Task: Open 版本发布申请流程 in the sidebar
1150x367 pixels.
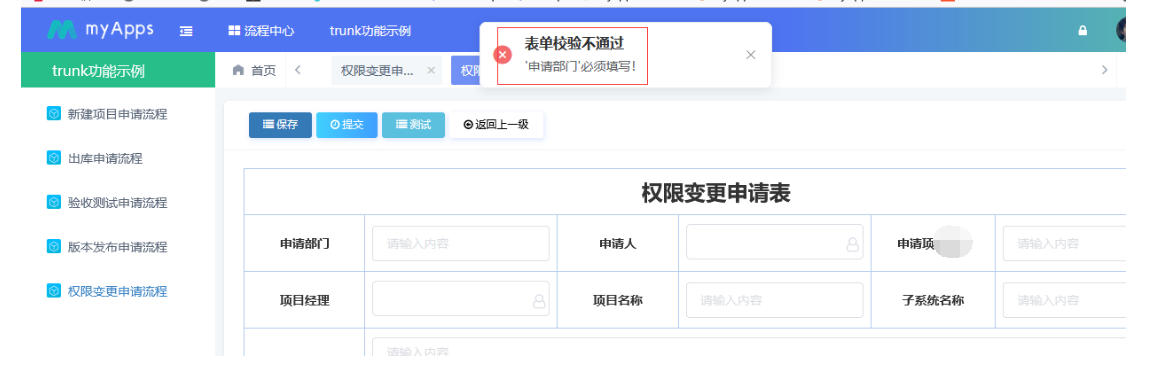Action: pos(117,247)
